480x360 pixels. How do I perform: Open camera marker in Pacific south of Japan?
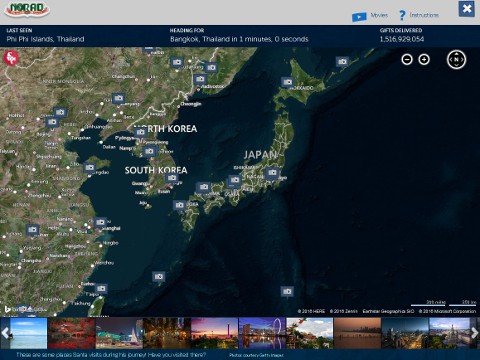[x=287, y=292]
